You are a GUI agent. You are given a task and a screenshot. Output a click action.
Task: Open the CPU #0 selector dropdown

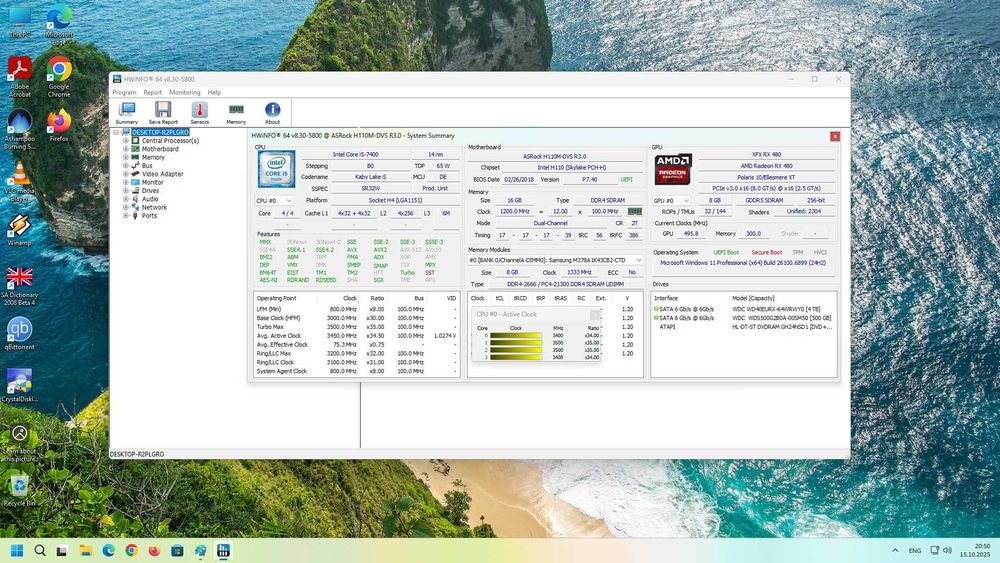point(289,200)
